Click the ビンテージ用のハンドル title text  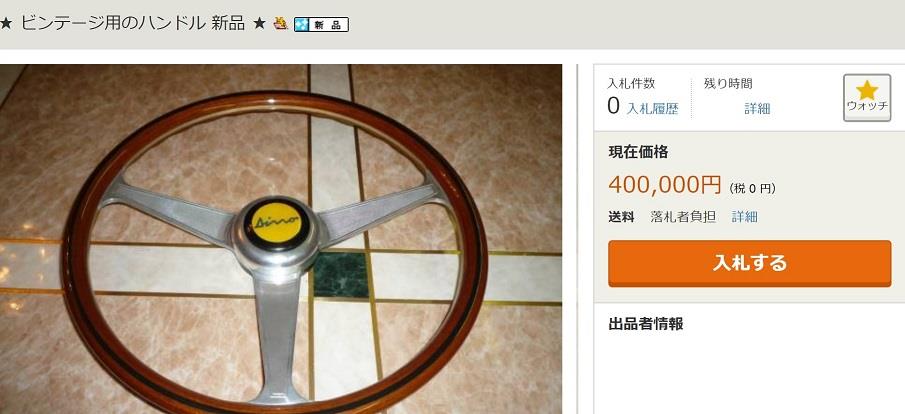tap(112, 24)
